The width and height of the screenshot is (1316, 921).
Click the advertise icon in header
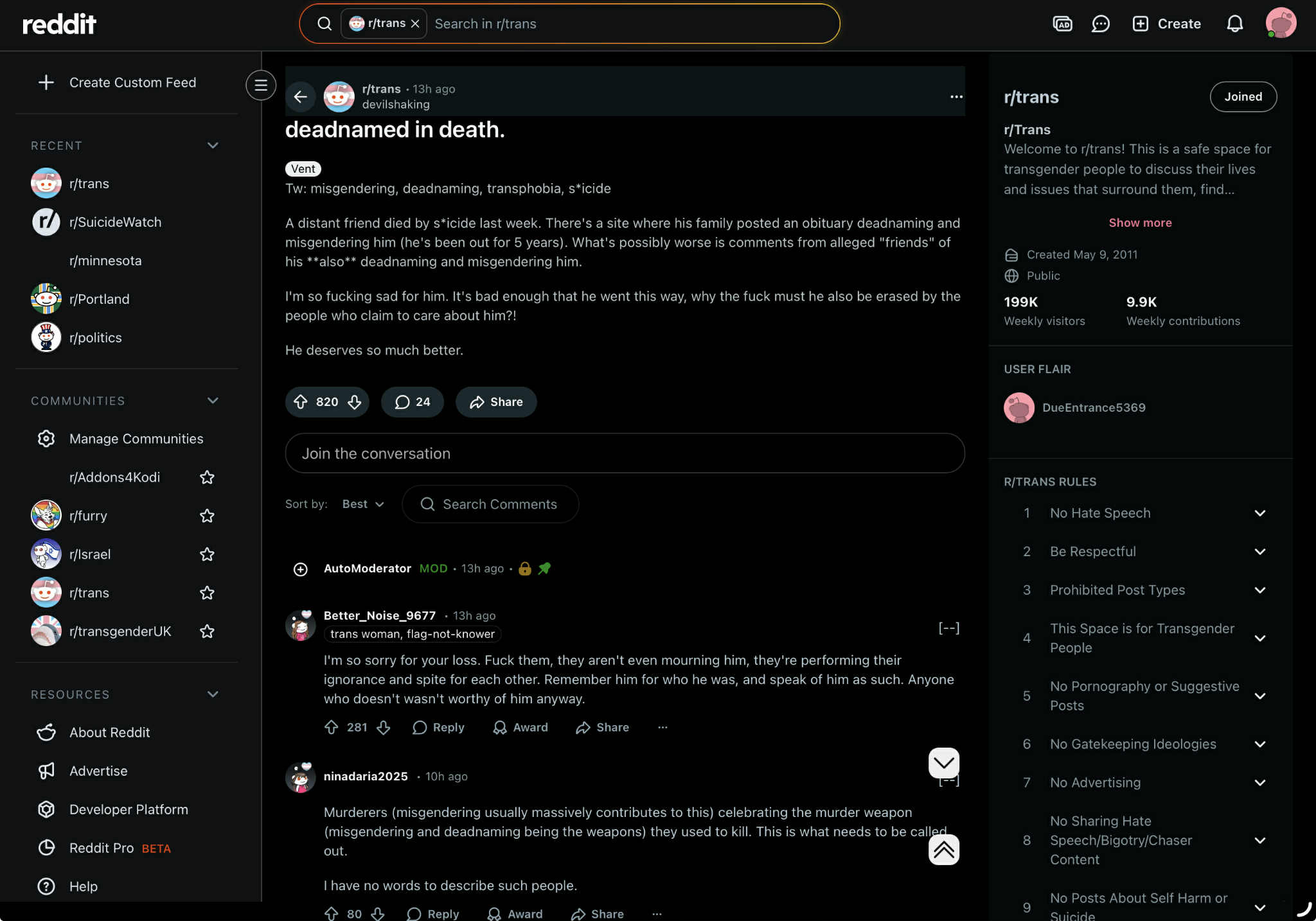[x=1062, y=24]
